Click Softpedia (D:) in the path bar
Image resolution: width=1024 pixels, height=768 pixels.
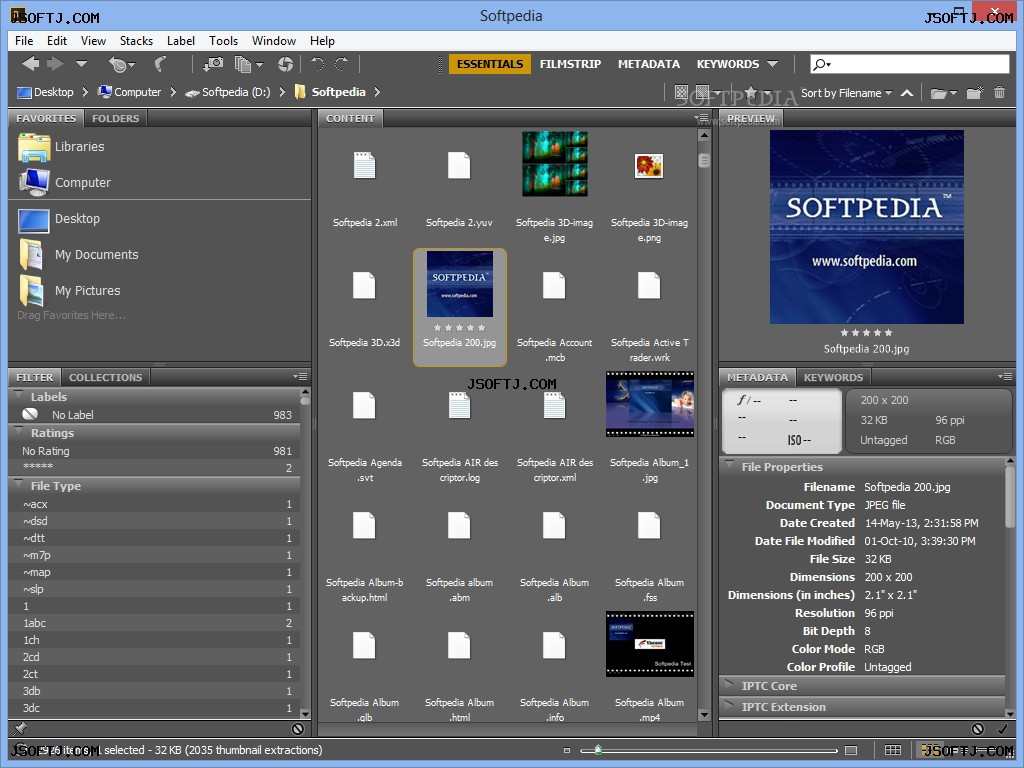click(x=227, y=92)
